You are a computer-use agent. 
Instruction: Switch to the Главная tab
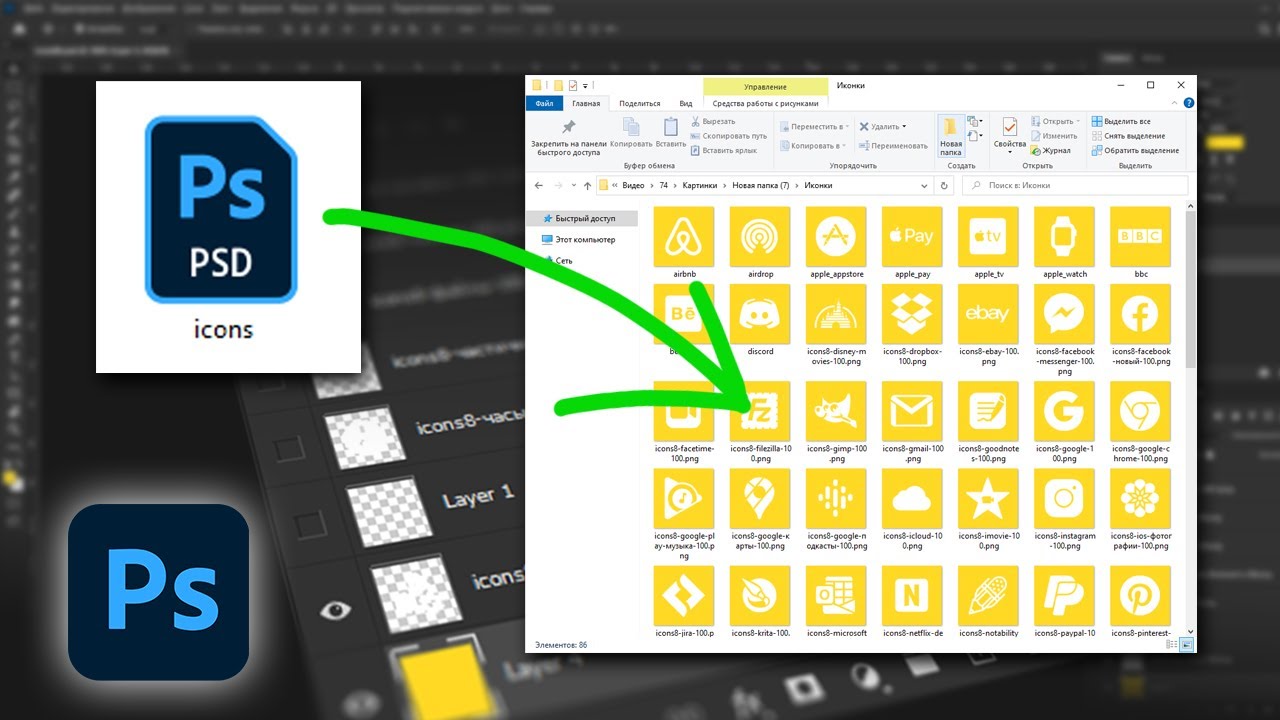pyautogui.click(x=586, y=103)
